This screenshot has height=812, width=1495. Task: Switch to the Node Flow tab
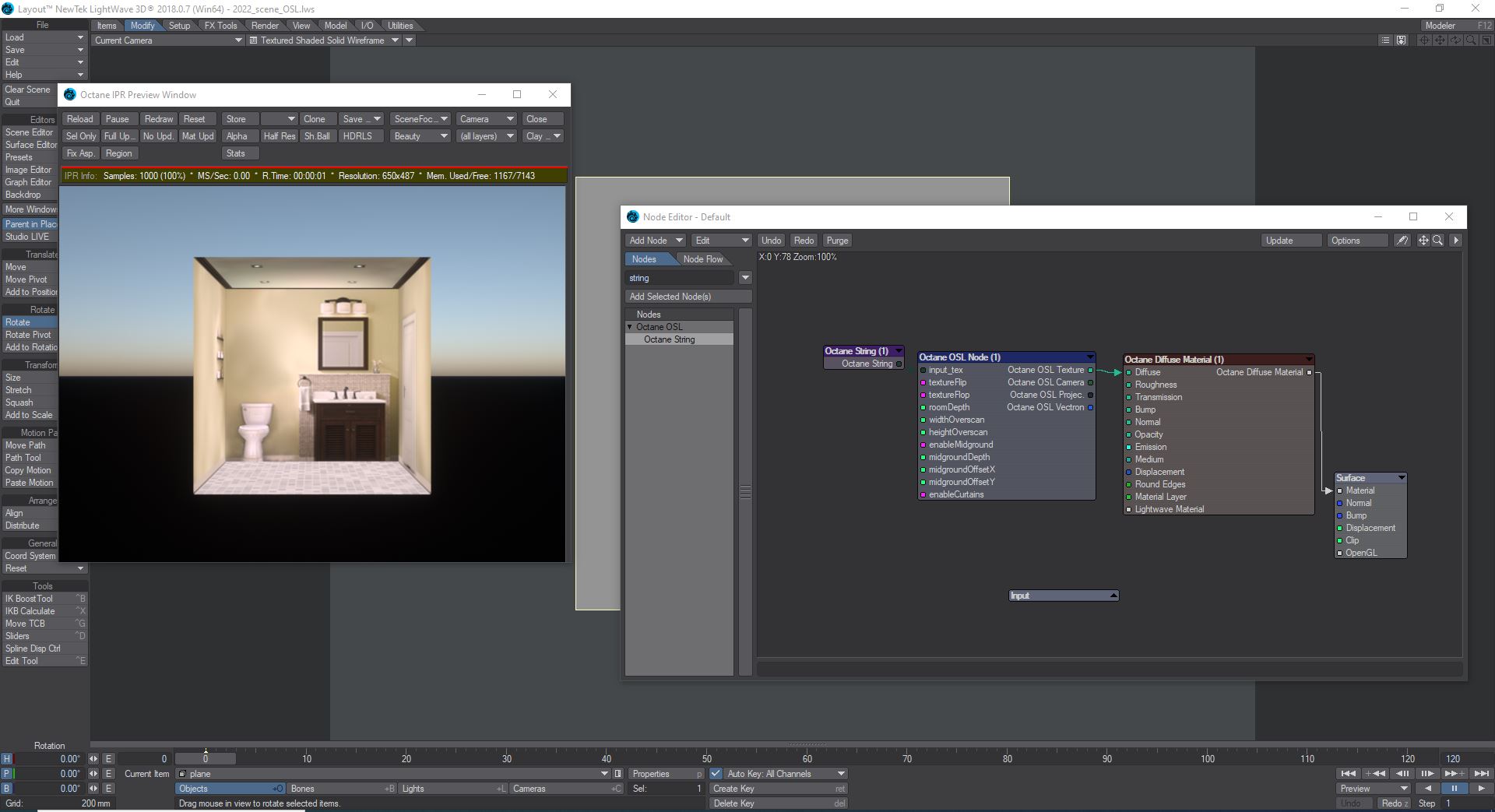click(x=702, y=259)
